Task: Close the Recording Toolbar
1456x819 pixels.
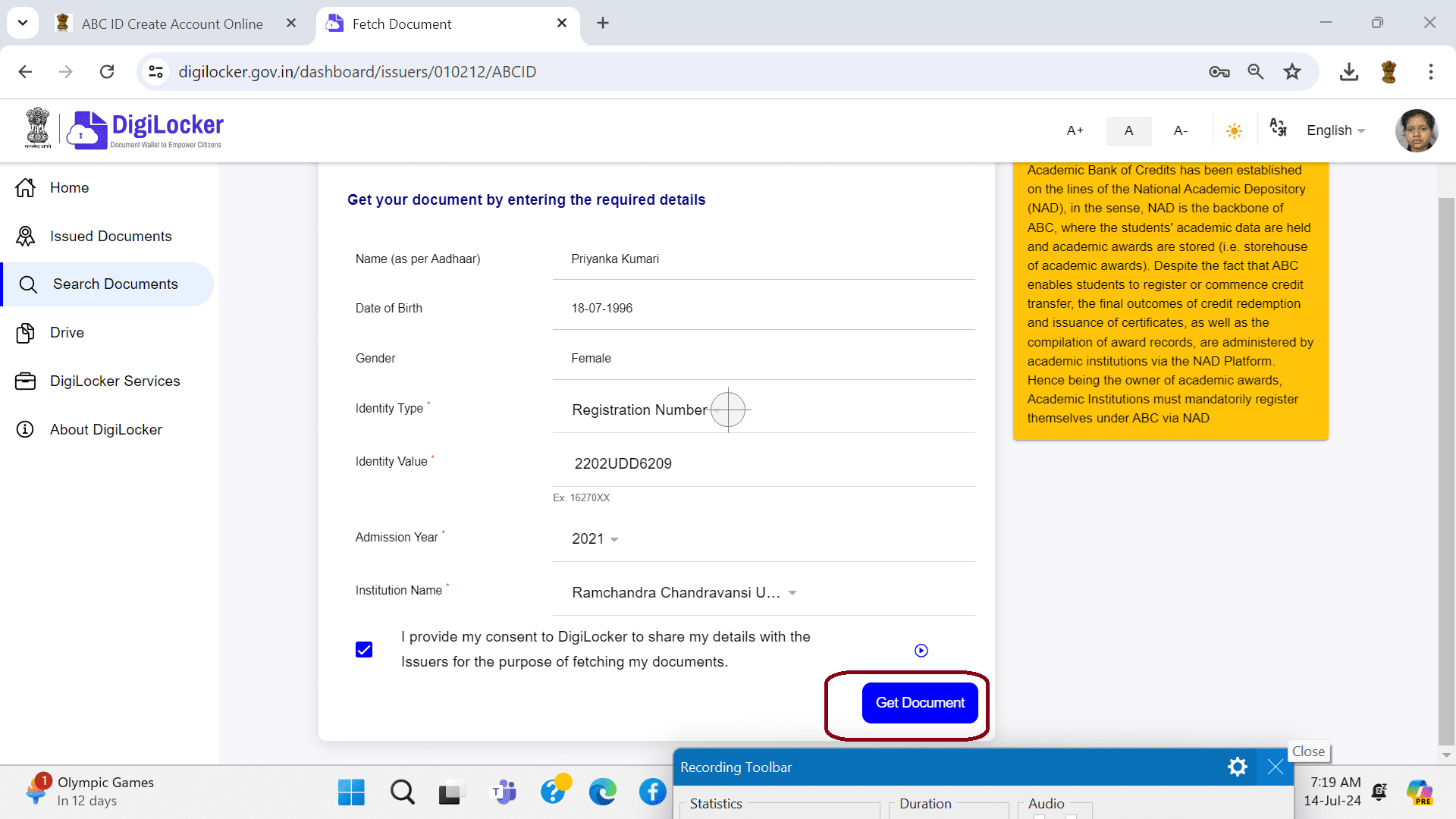Action: tap(1276, 767)
